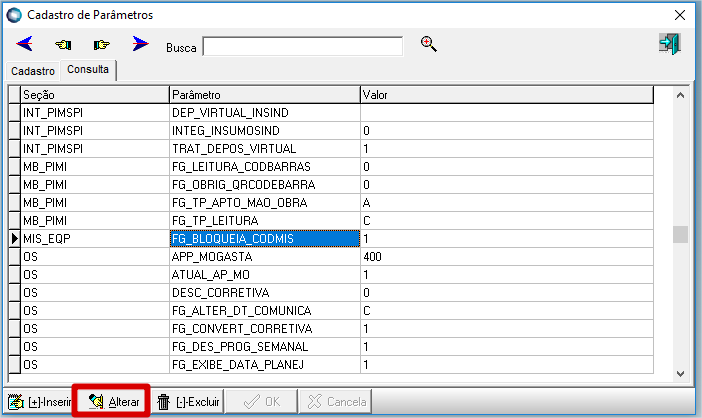Click the OS cell in DESC_CORRETIVA row
The height and width of the screenshot is (418, 702).
[x=95, y=293]
